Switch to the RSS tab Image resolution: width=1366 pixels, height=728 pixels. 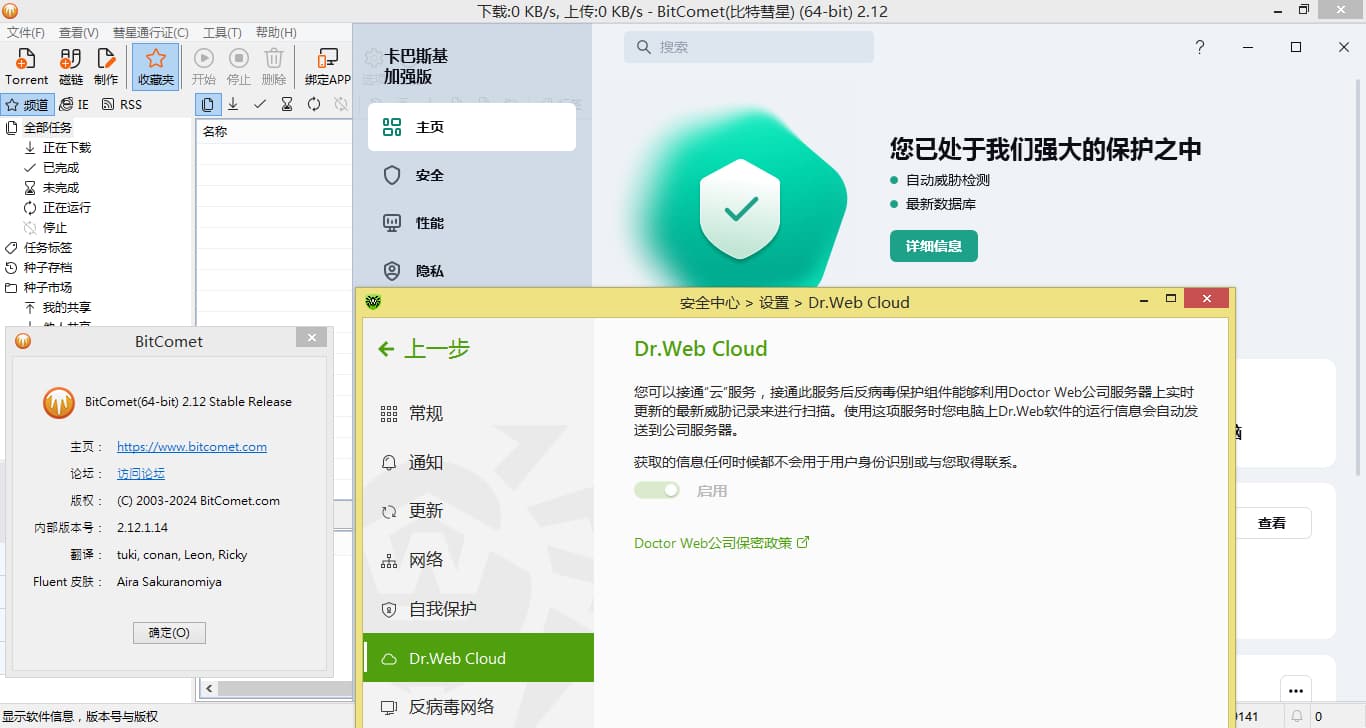[122, 104]
